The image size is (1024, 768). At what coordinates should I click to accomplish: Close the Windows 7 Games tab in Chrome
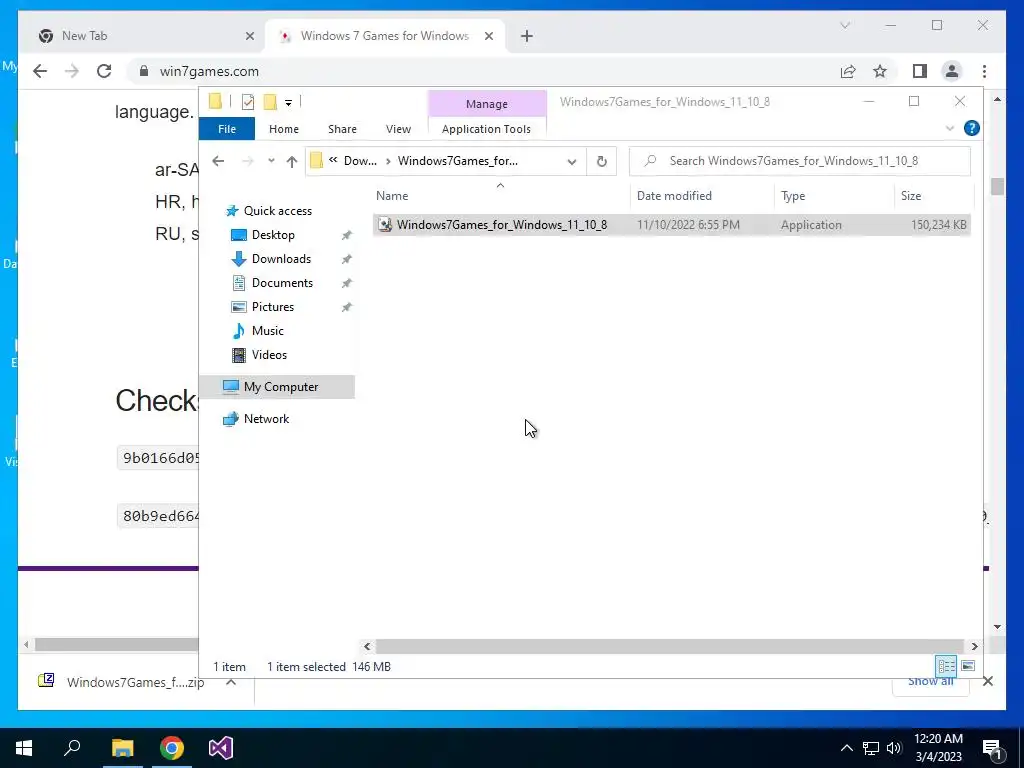pos(488,37)
